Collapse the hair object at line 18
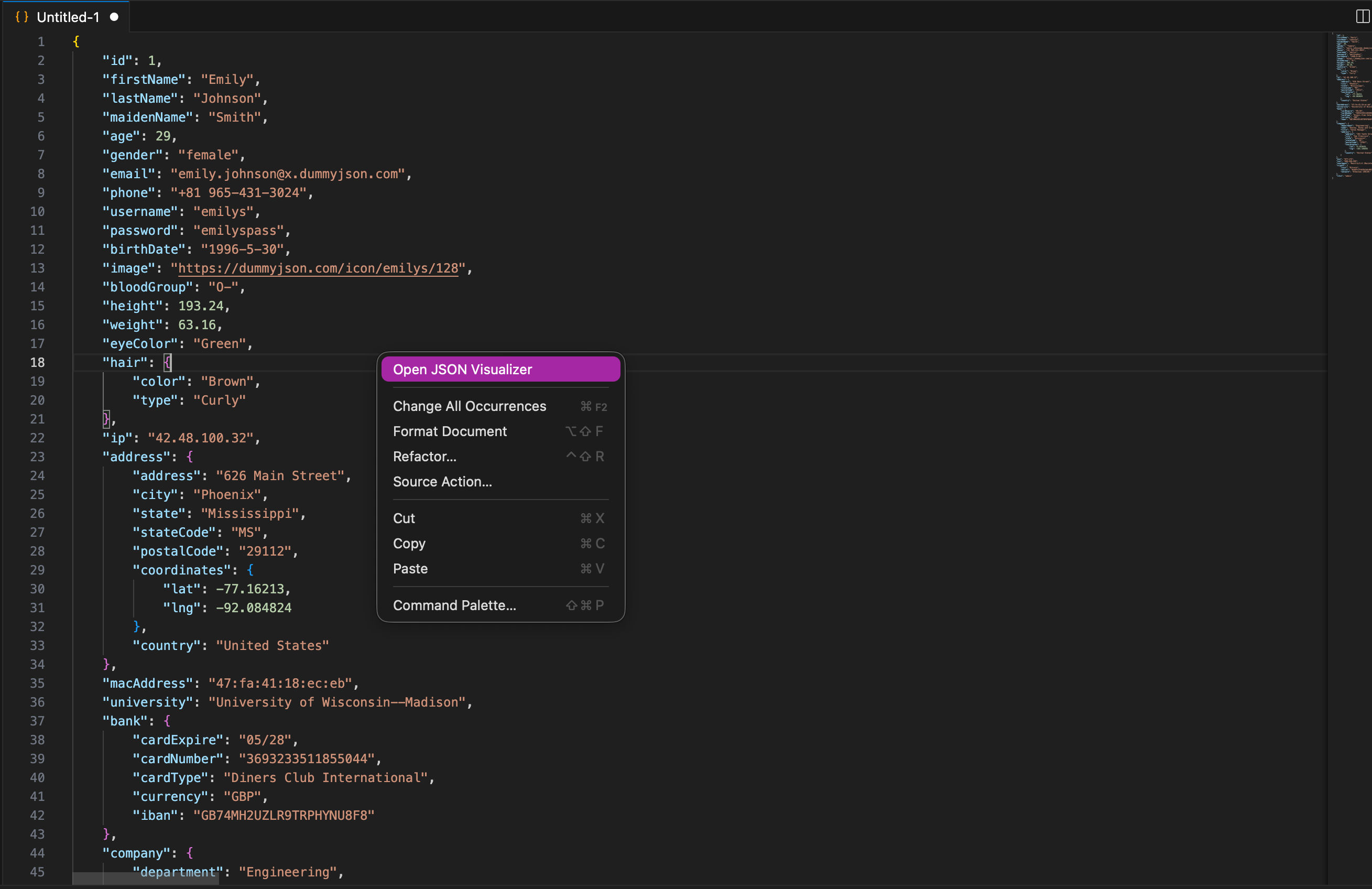The height and width of the screenshot is (889, 1372). pyautogui.click(x=61, y=362)
